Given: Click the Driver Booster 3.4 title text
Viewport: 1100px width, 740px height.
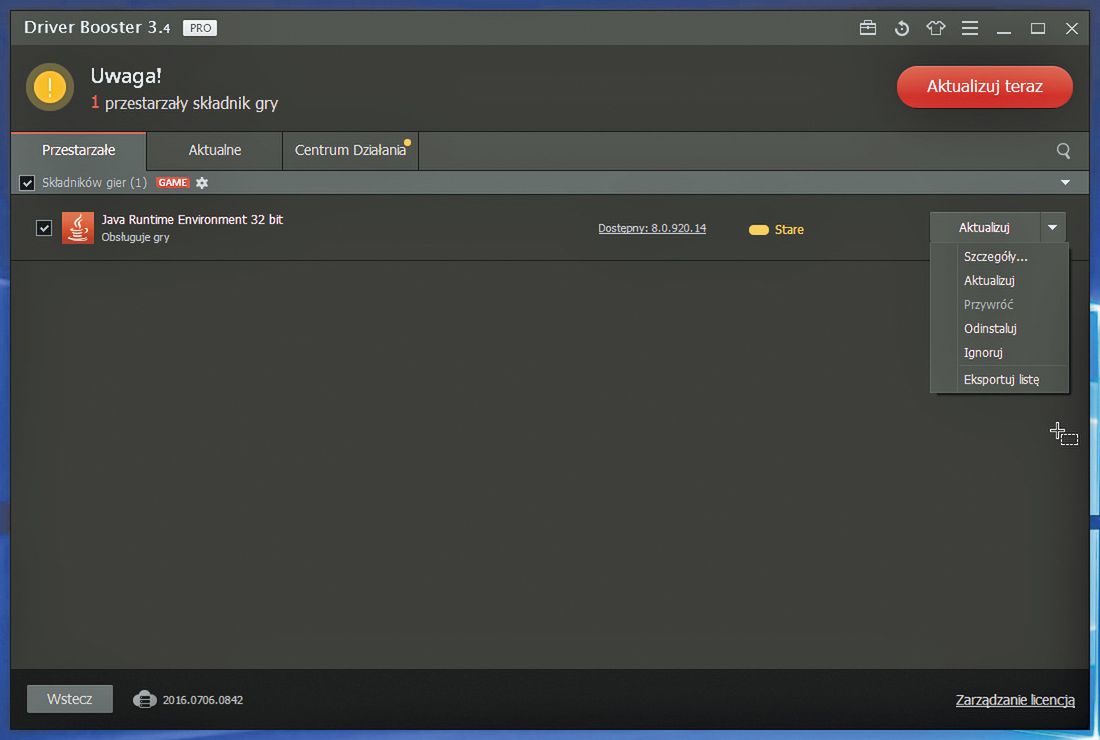Looking at the screenshot, I should [x=97, y=27].
